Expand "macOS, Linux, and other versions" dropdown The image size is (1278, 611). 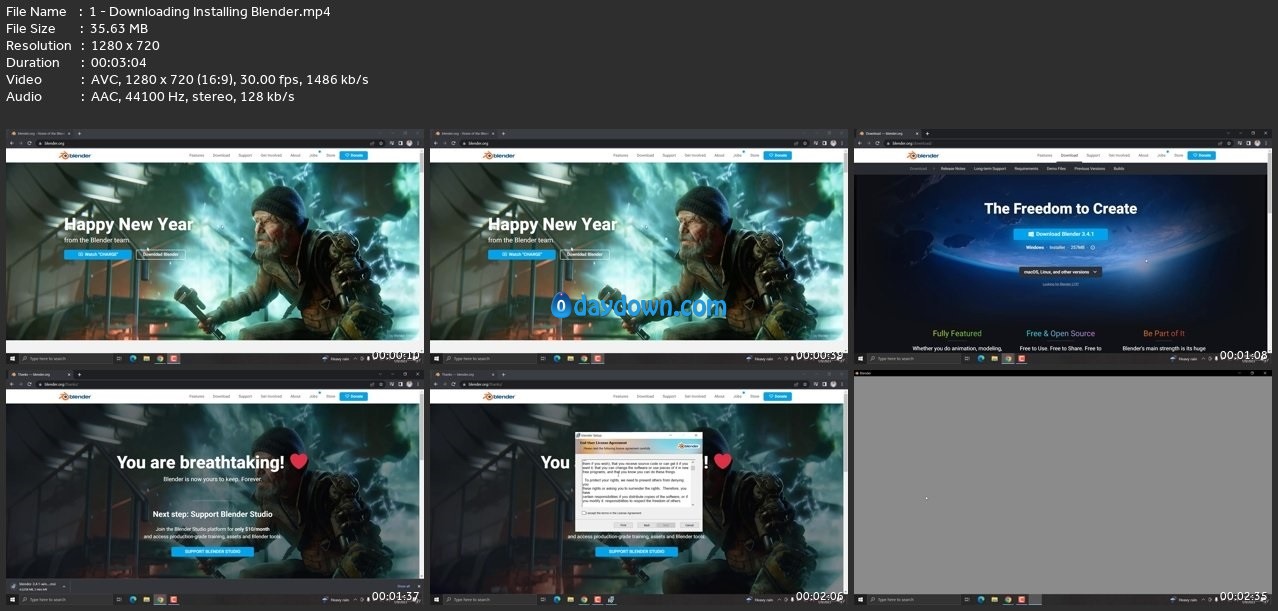(x=1060, y=271)
